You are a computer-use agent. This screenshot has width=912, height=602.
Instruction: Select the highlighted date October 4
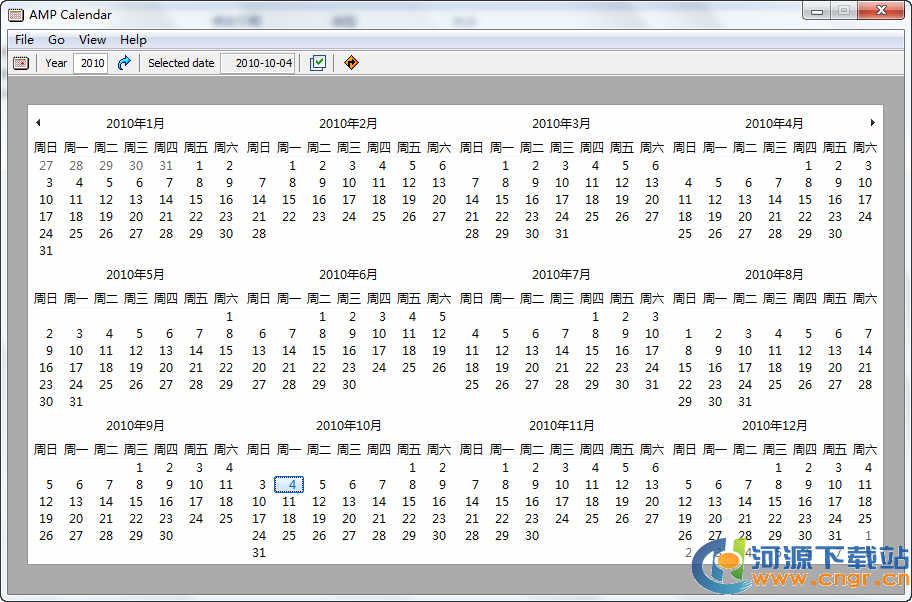pos(290,485)
